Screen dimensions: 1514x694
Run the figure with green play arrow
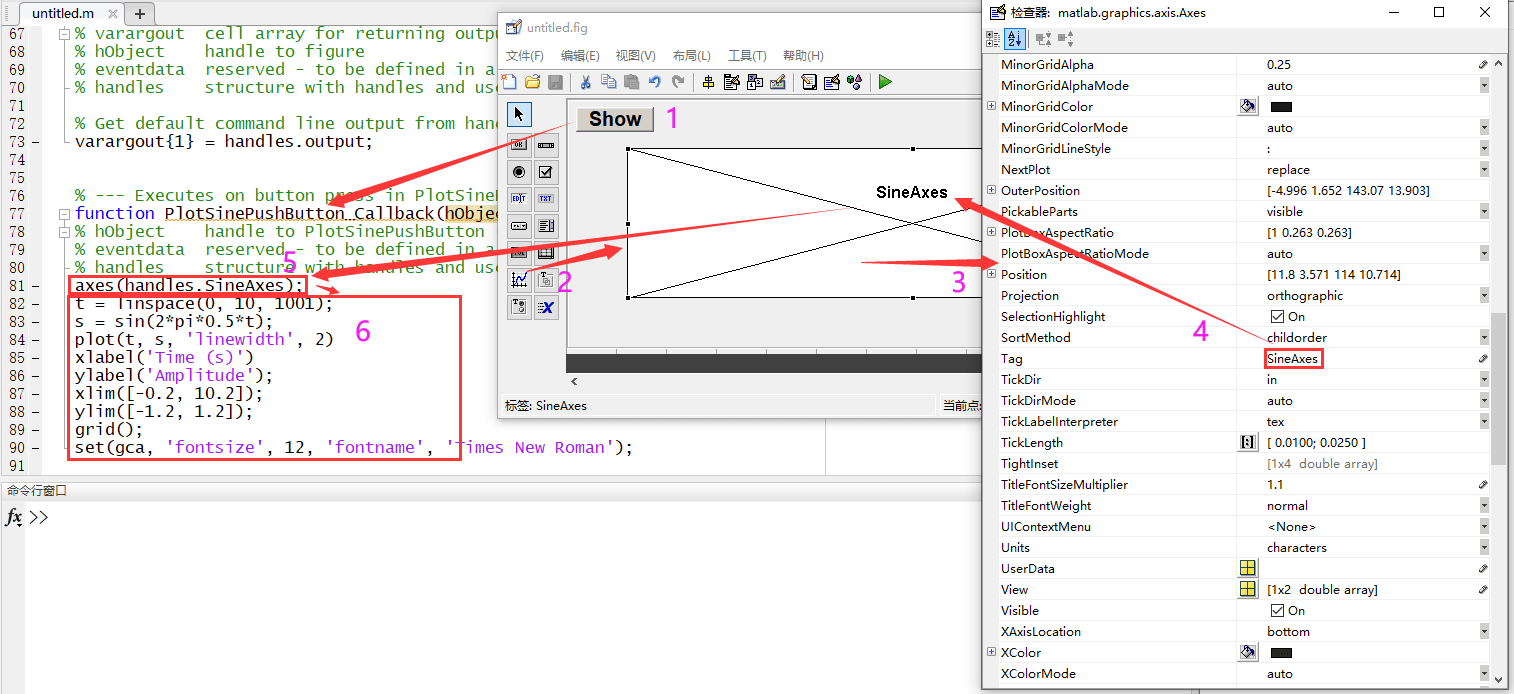coord(885,82)
